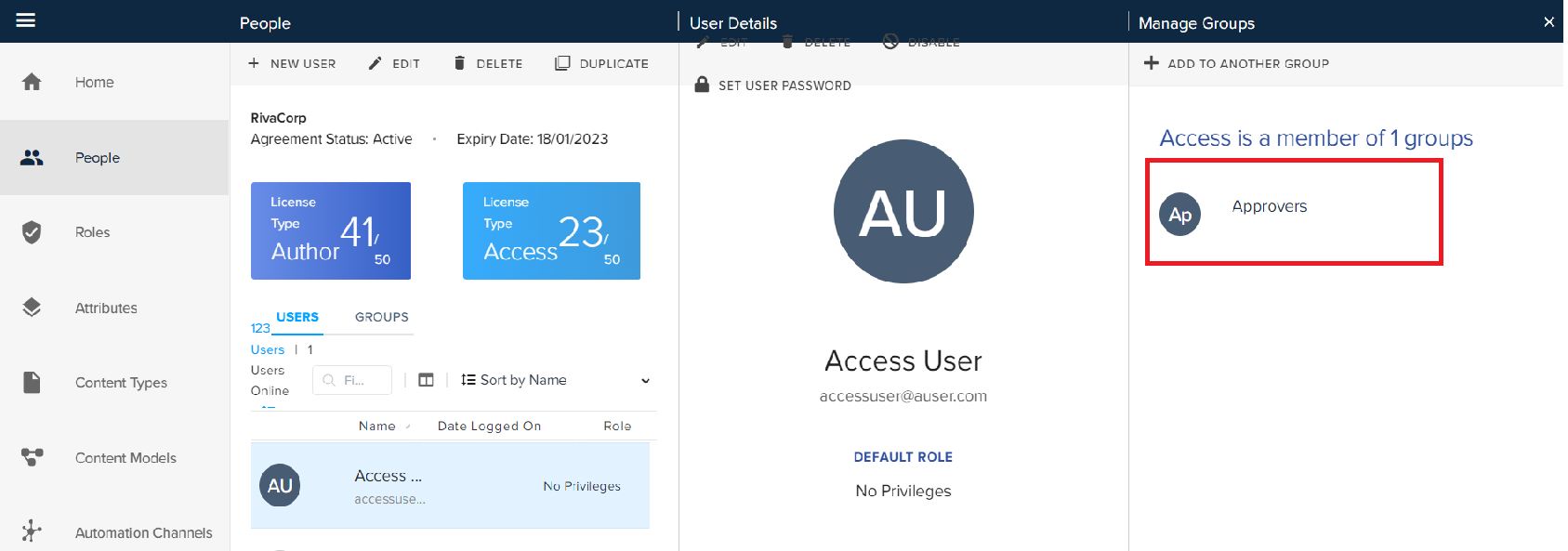Screen dimensions: 1568x551
Task: Click the New User plus icon
Action: (254, 63)
